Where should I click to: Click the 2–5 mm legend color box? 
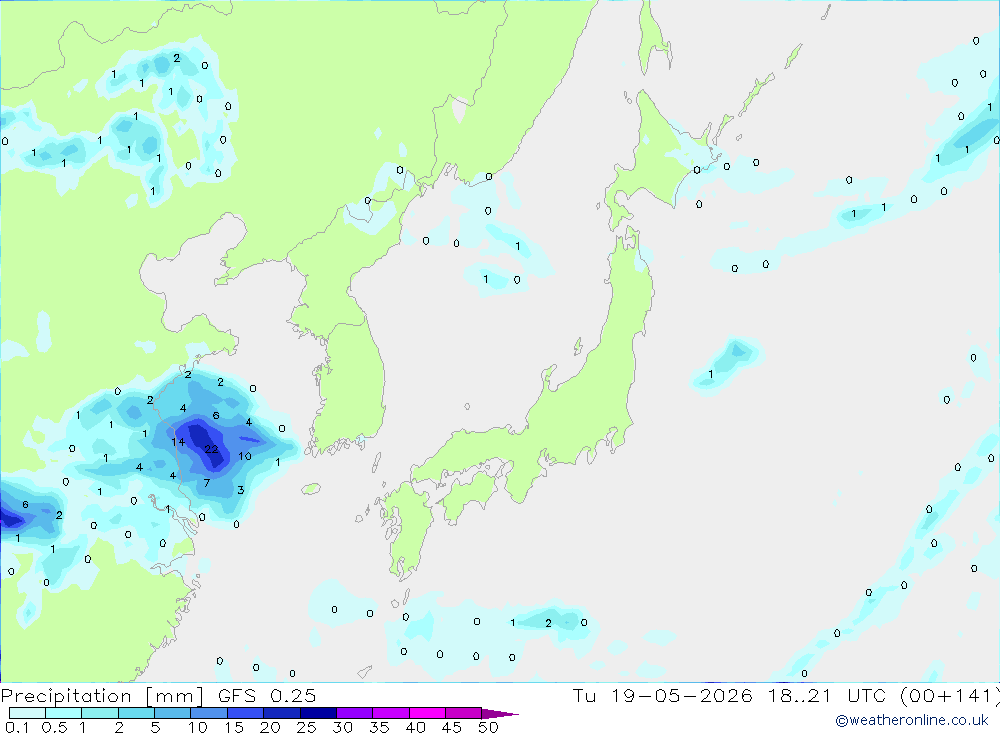click(136, 713)
